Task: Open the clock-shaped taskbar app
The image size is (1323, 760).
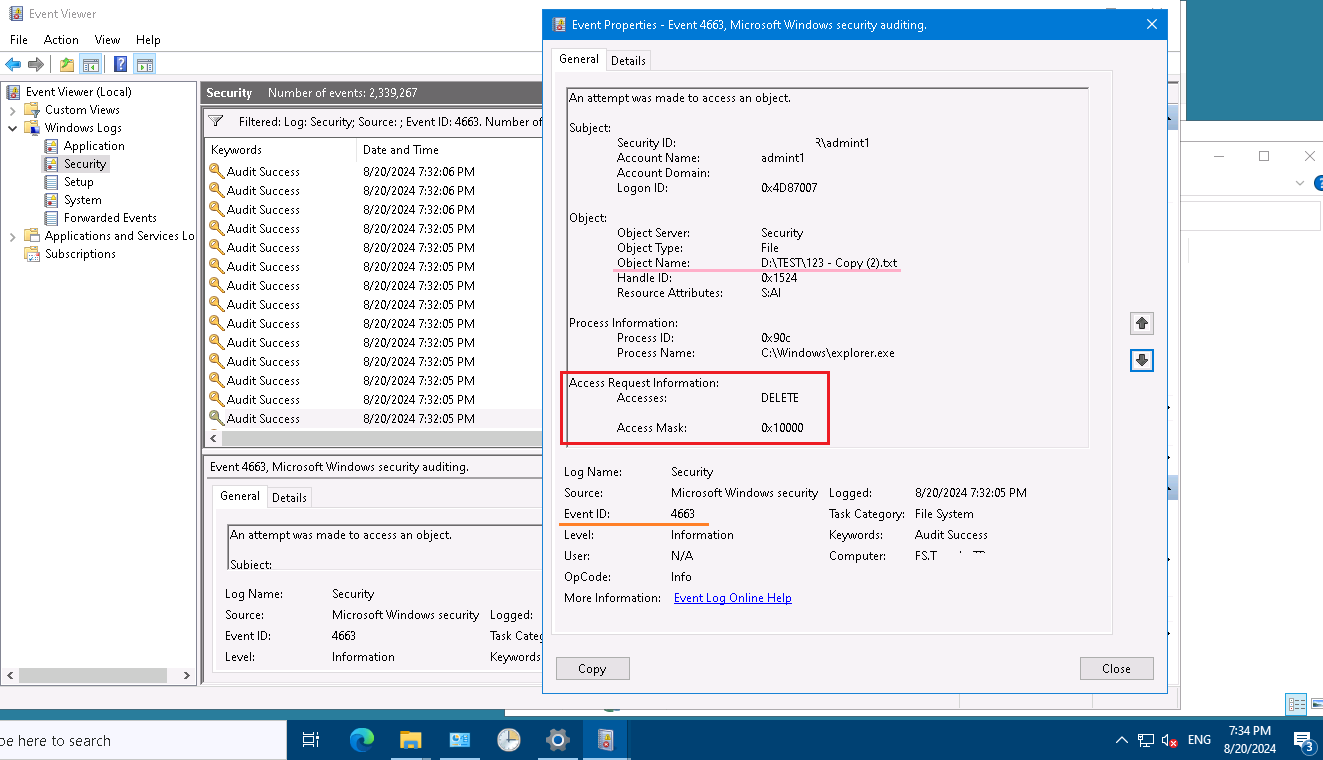Action: coord(509,740)
